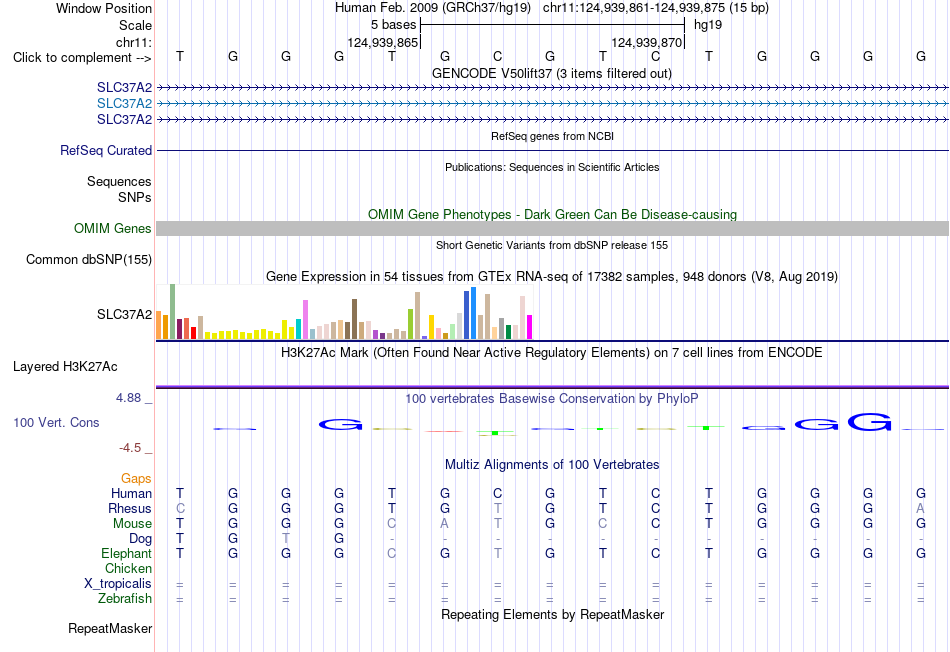The height and width of the screenshot is (652, 950).
Task: Click the tallest green GTEx expression bar
Action: pos(173,311)
